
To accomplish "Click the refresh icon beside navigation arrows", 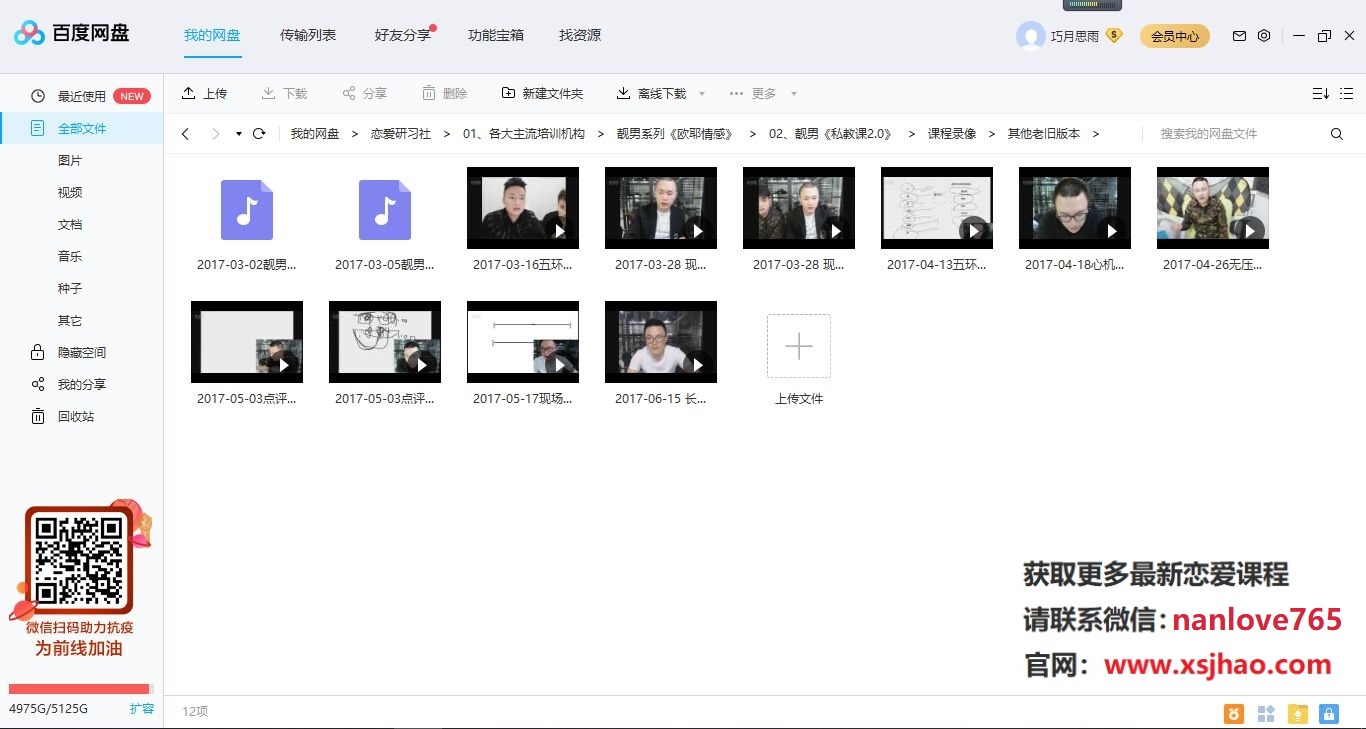I will (x=259, y=134).
